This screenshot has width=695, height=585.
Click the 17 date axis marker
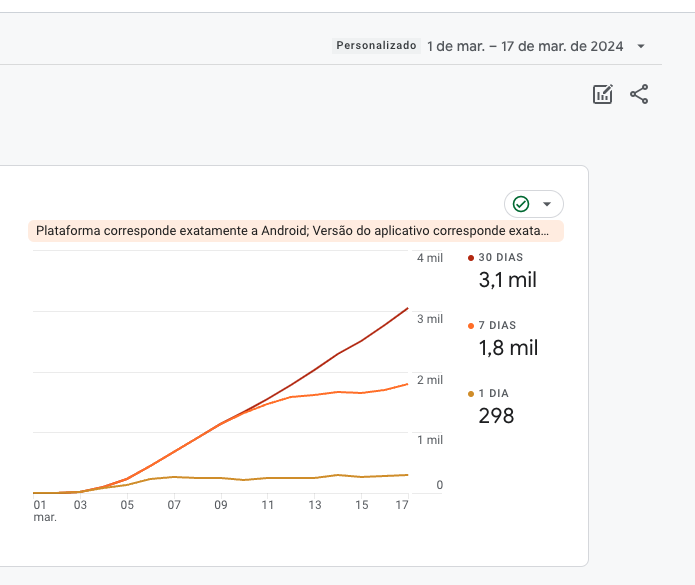point(402,506)
